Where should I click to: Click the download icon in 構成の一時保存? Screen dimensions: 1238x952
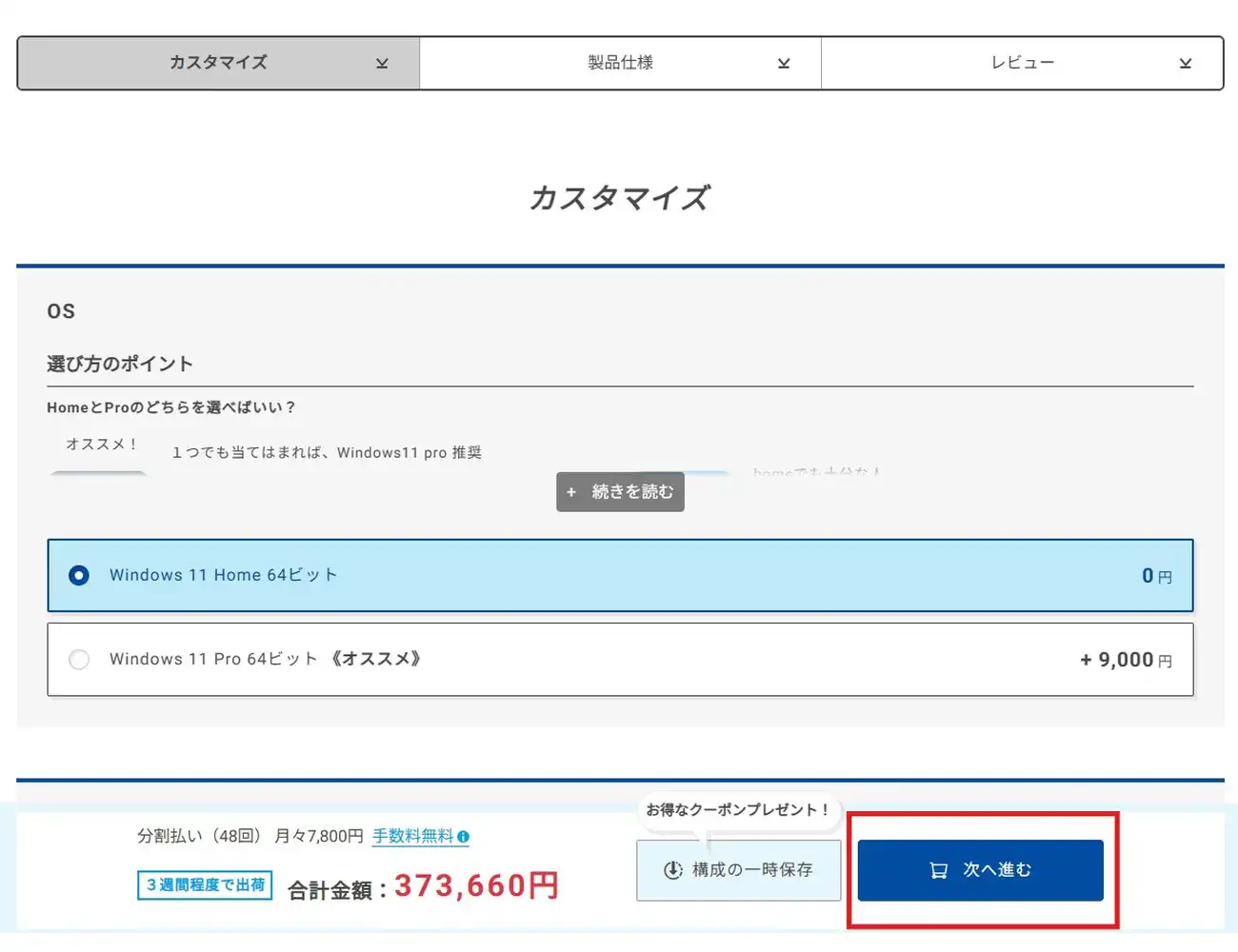672,870
